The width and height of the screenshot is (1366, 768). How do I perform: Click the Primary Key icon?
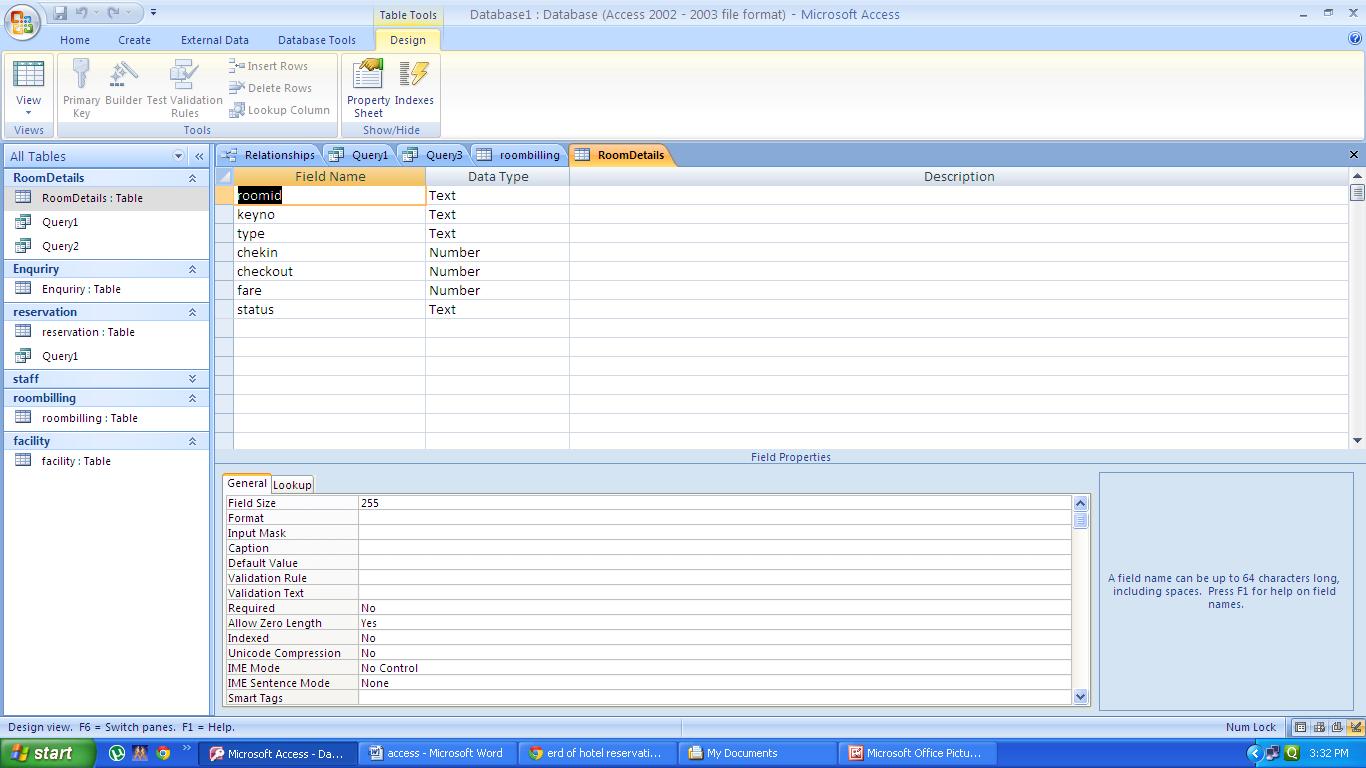[81, 88]
